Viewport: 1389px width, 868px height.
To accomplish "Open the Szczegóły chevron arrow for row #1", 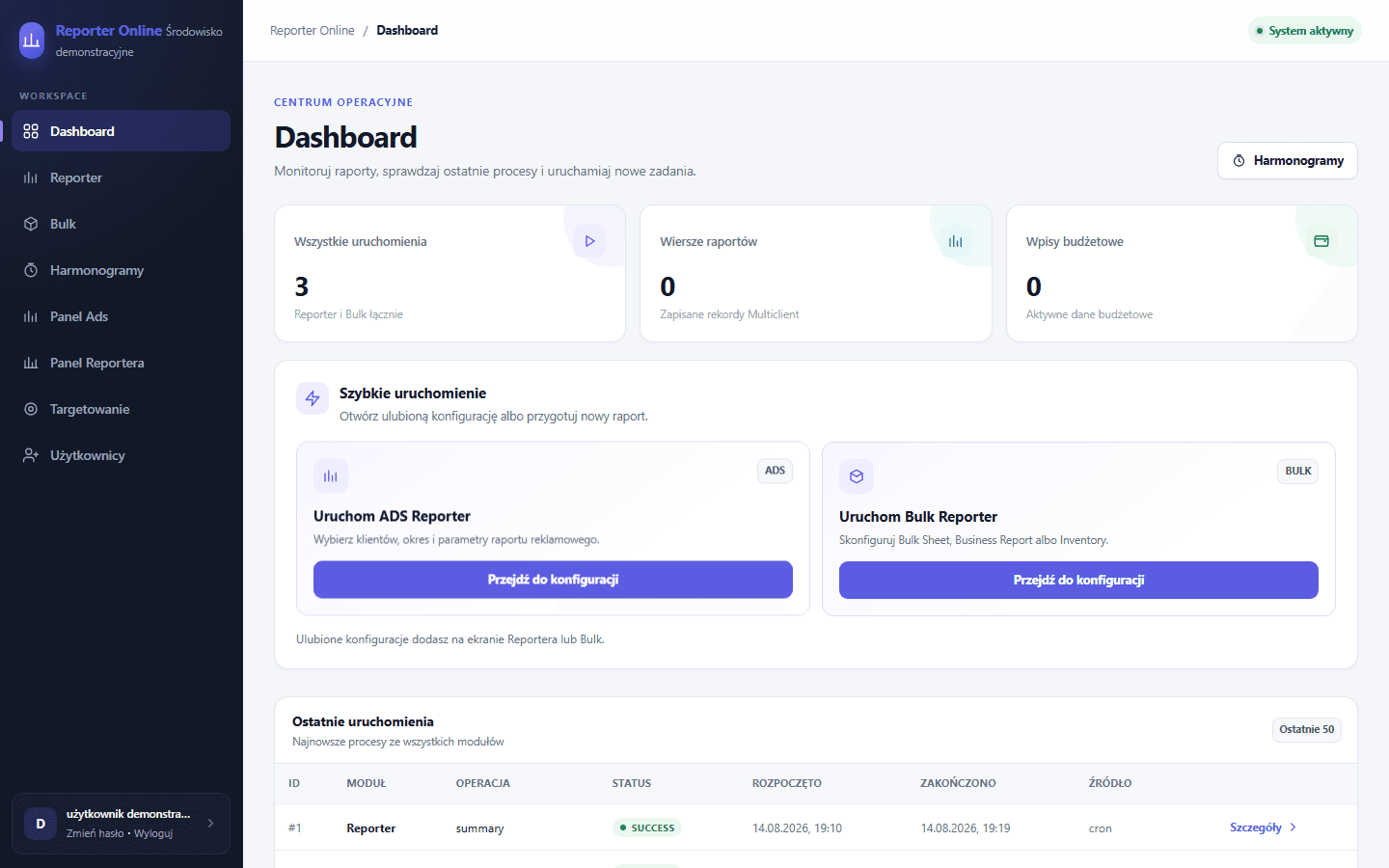I will [x=1293, y=827].
